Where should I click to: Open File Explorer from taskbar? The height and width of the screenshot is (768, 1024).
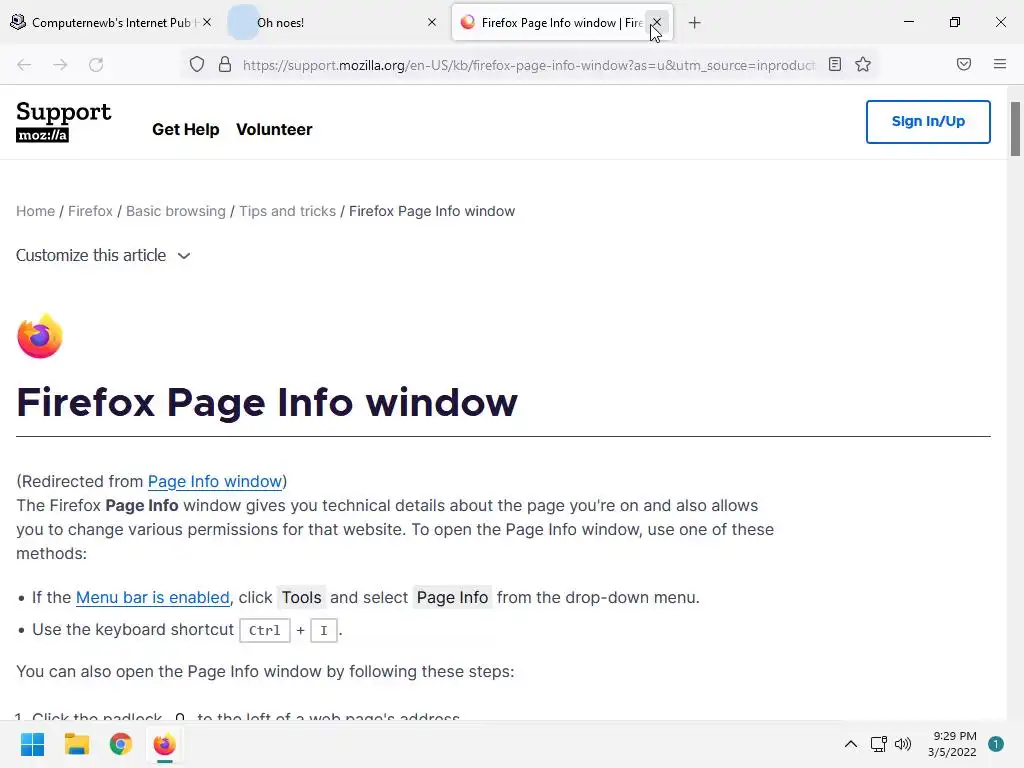pos(76,744)
